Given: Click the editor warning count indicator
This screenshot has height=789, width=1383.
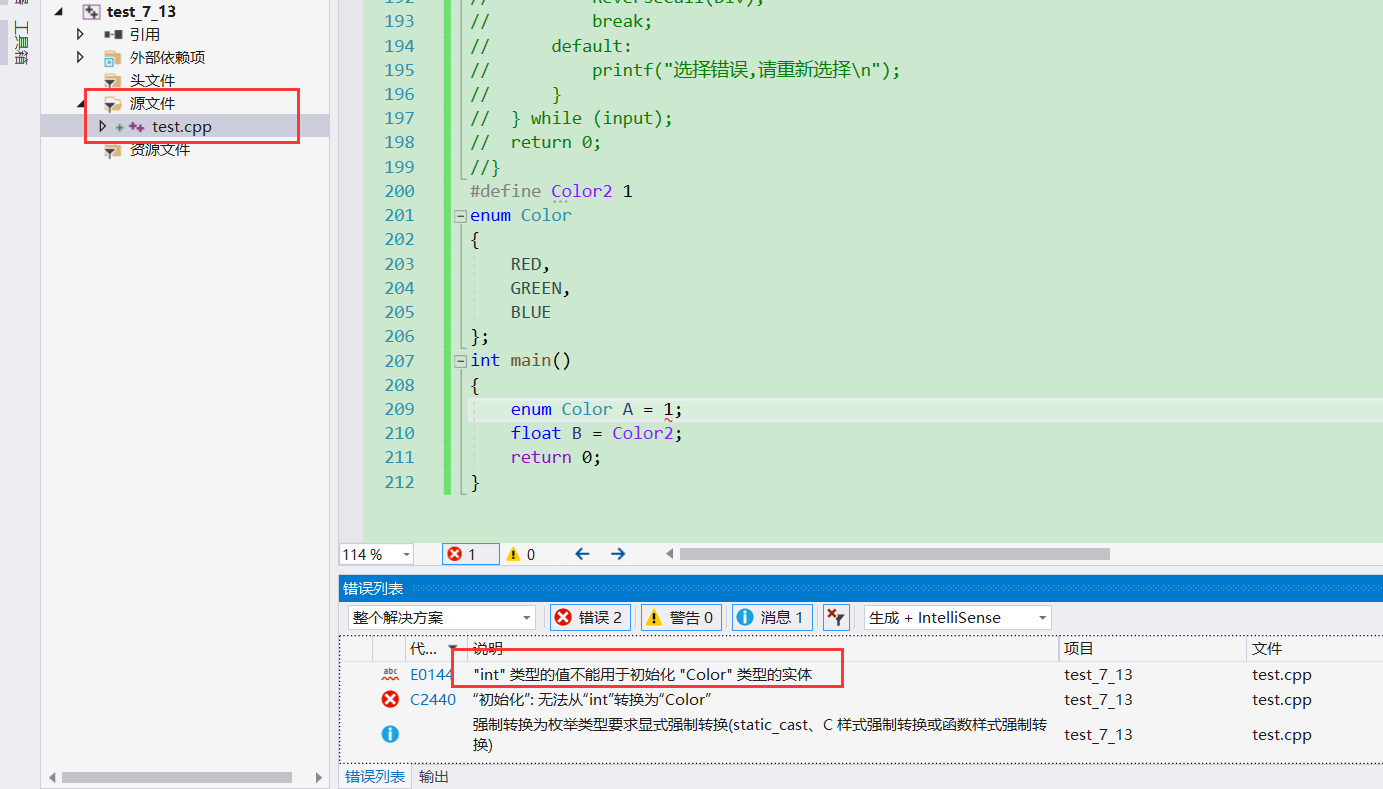Looking at the screenshot, I should (x=521, y=554).
